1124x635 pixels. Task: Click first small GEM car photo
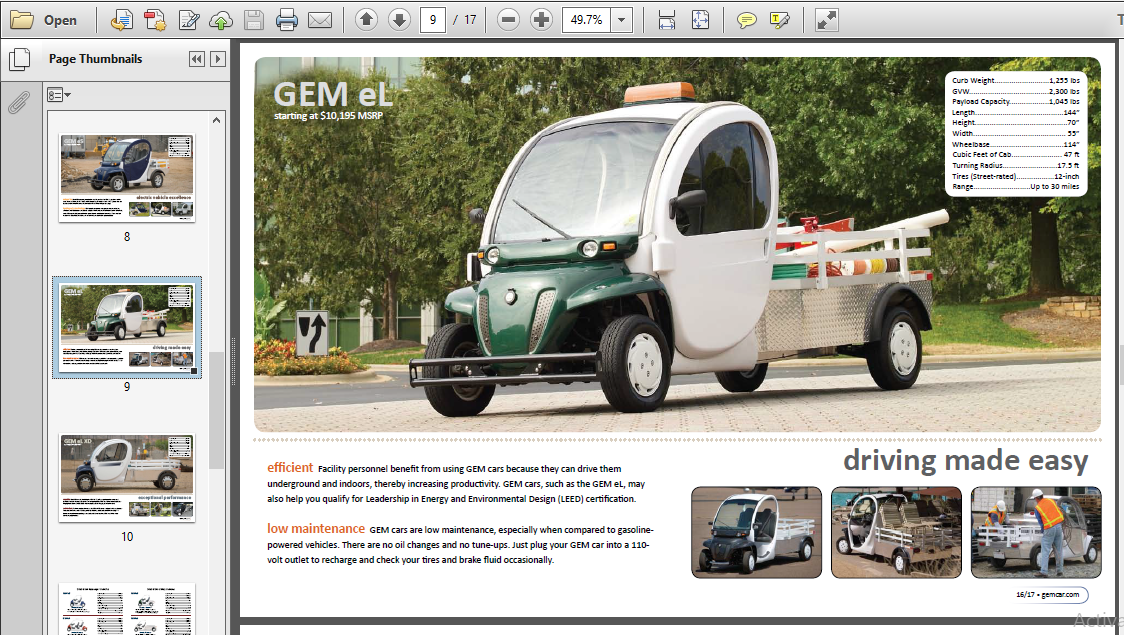756,532
